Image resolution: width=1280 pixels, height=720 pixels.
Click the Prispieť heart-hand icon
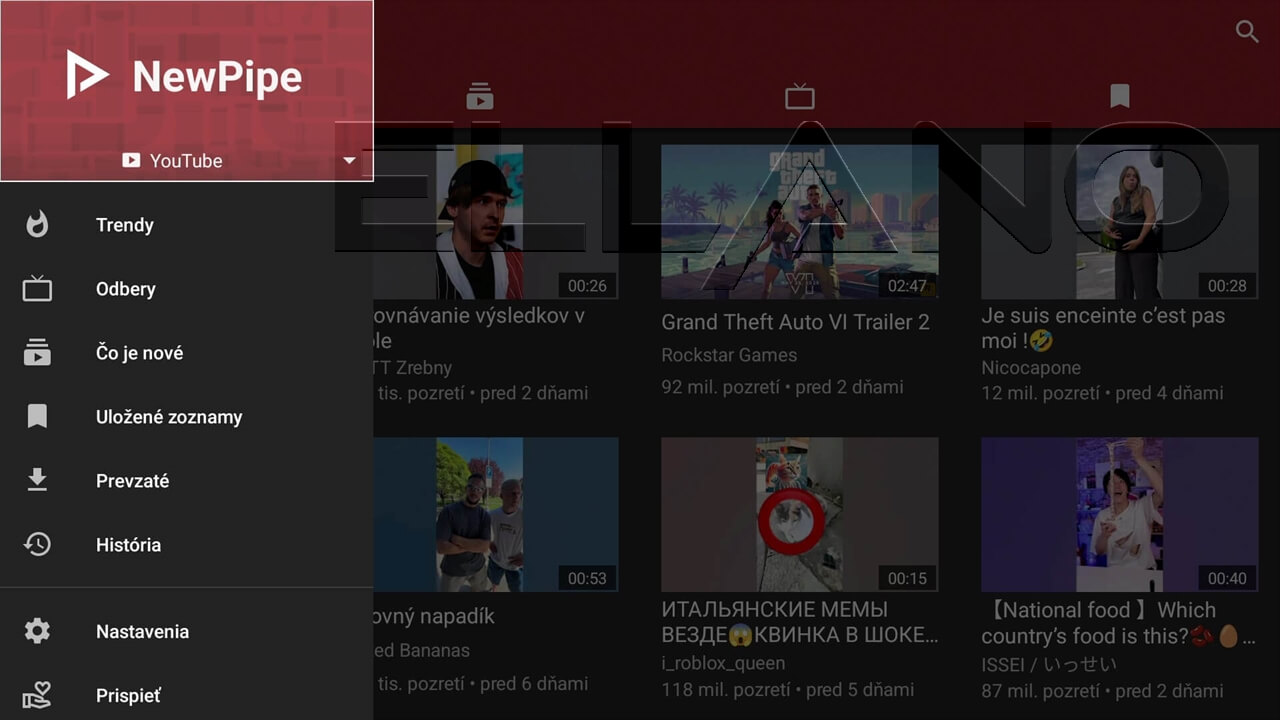(37, 695)
